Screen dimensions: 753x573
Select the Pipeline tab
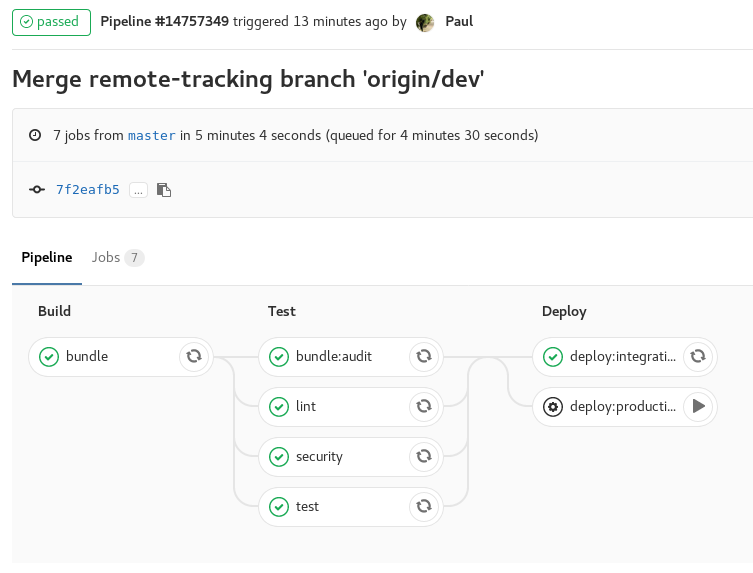pyautogui.click(x=47, y=258)
